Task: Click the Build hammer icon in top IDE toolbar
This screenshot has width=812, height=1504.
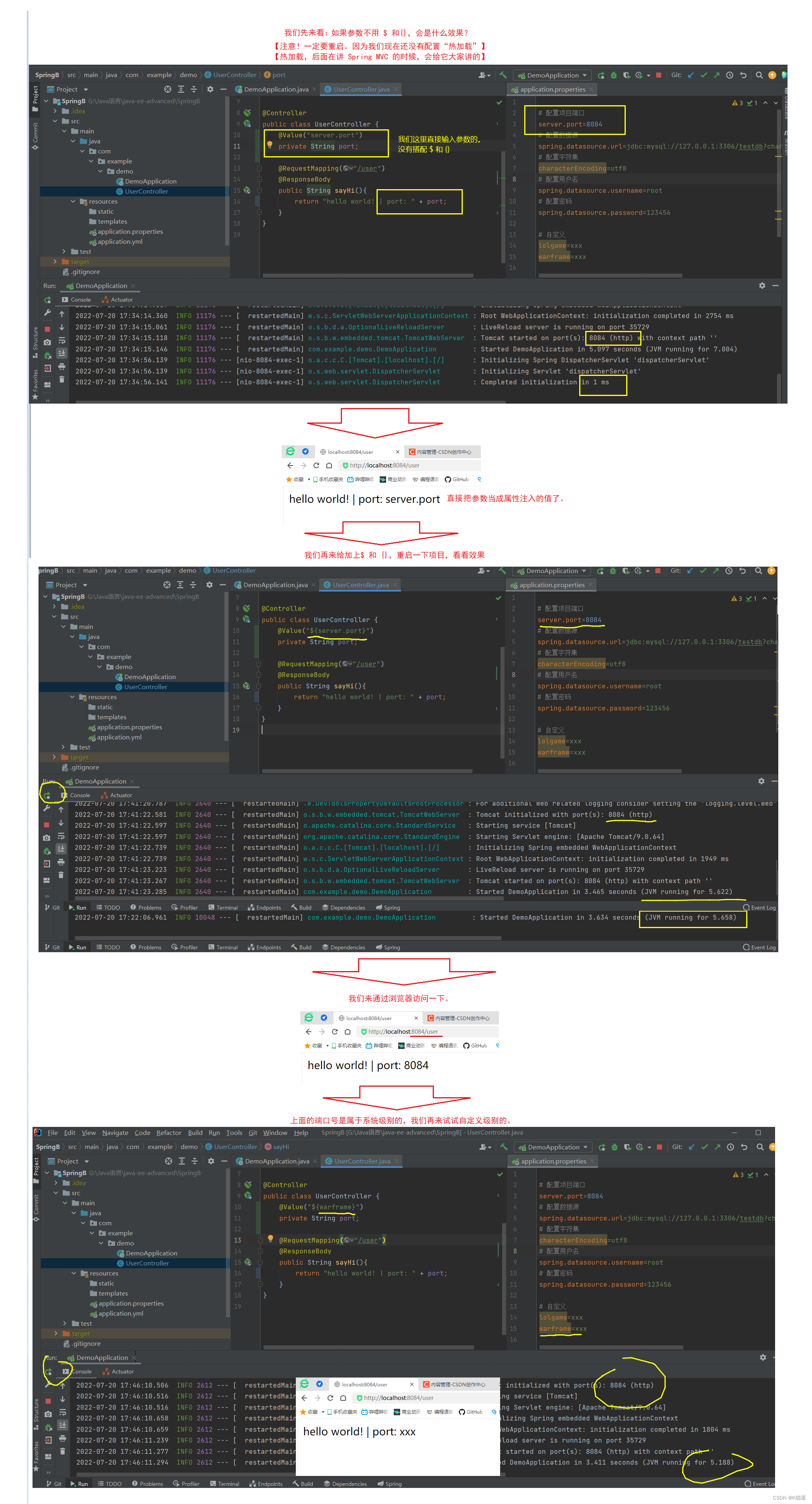Action: coord(502,75)
